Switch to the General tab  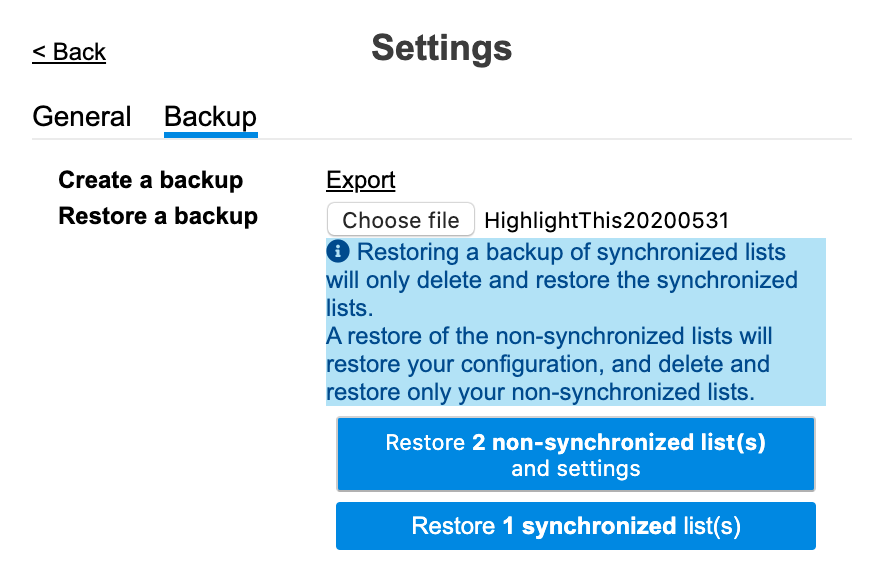[81, 116]
